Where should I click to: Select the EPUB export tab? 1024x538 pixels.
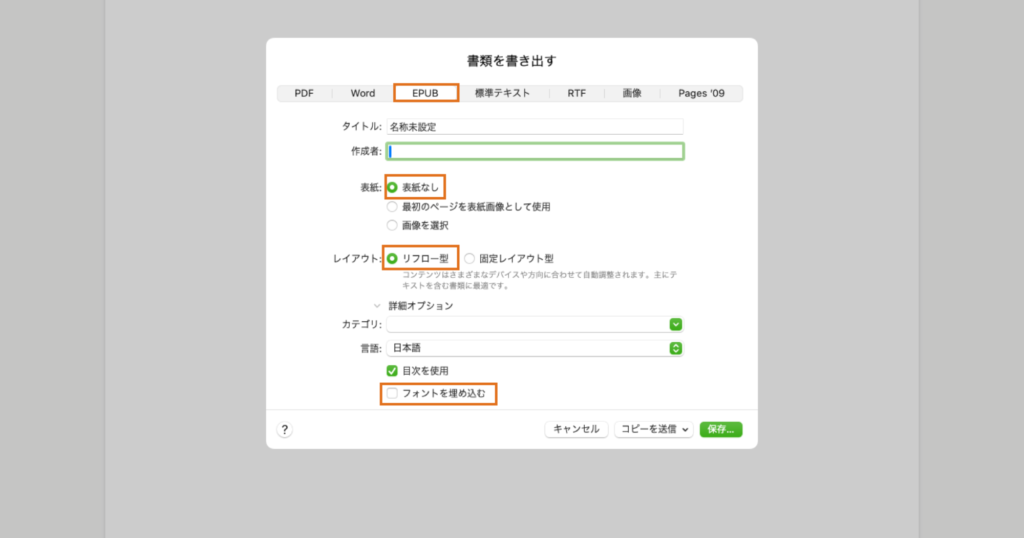click(x=426, y=93)
